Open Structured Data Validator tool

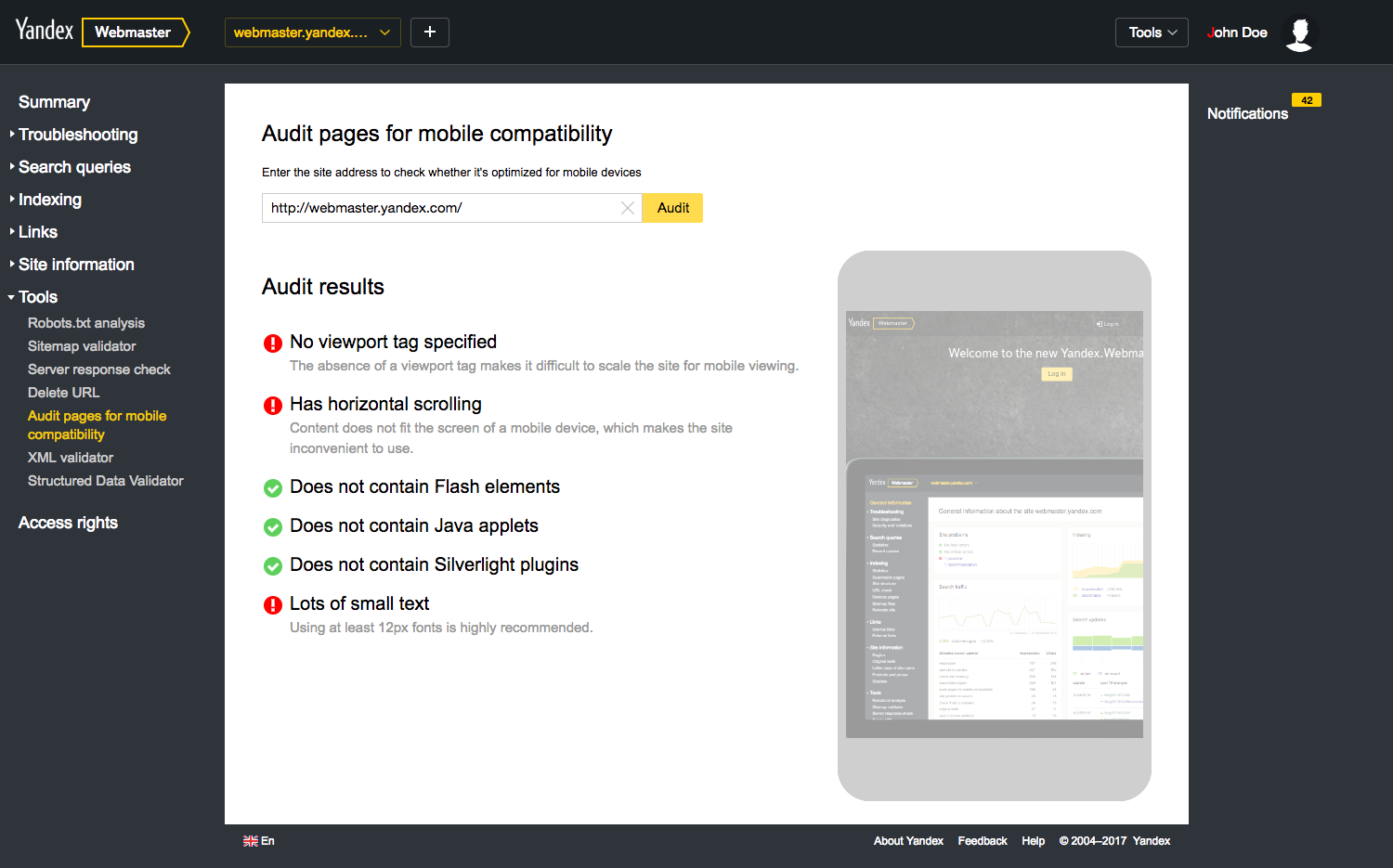click(106, 481)
